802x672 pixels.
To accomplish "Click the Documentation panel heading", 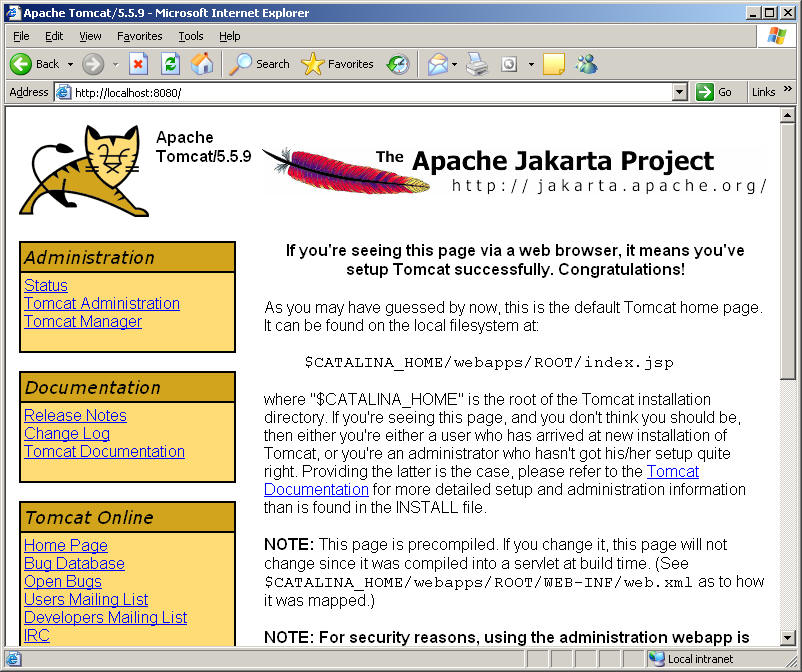I will tap(127, 387).
